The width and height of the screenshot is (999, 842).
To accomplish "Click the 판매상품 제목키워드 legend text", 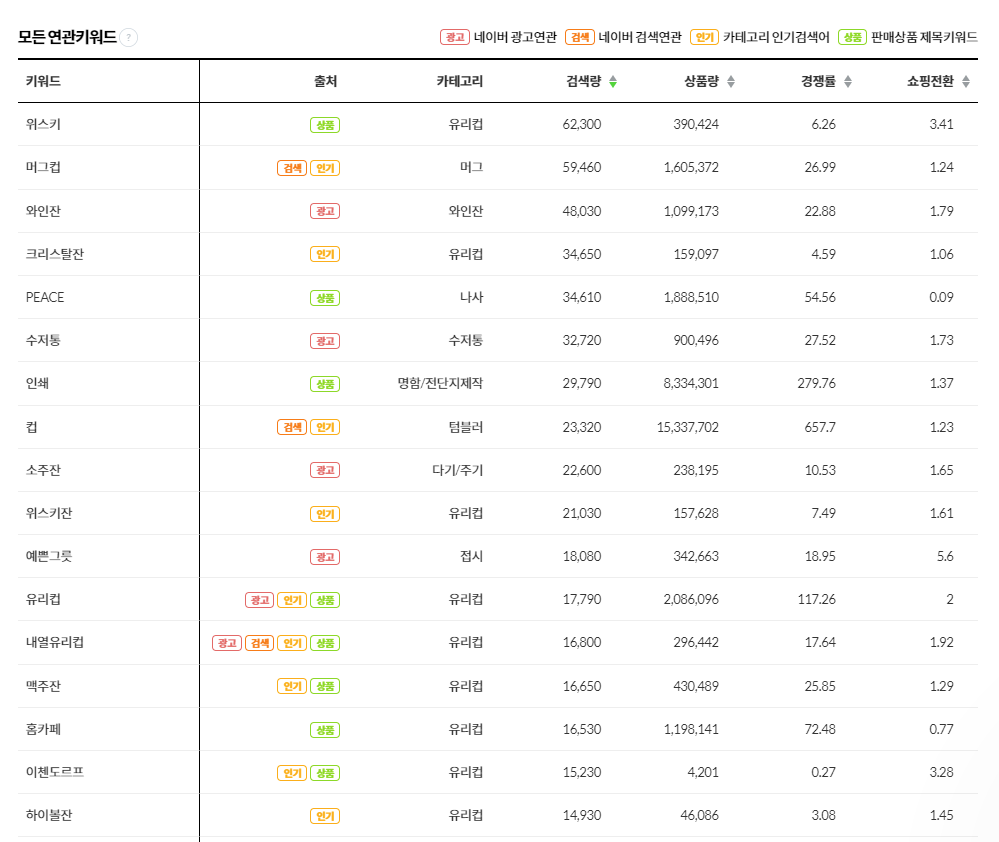I will tap(924, 38).
